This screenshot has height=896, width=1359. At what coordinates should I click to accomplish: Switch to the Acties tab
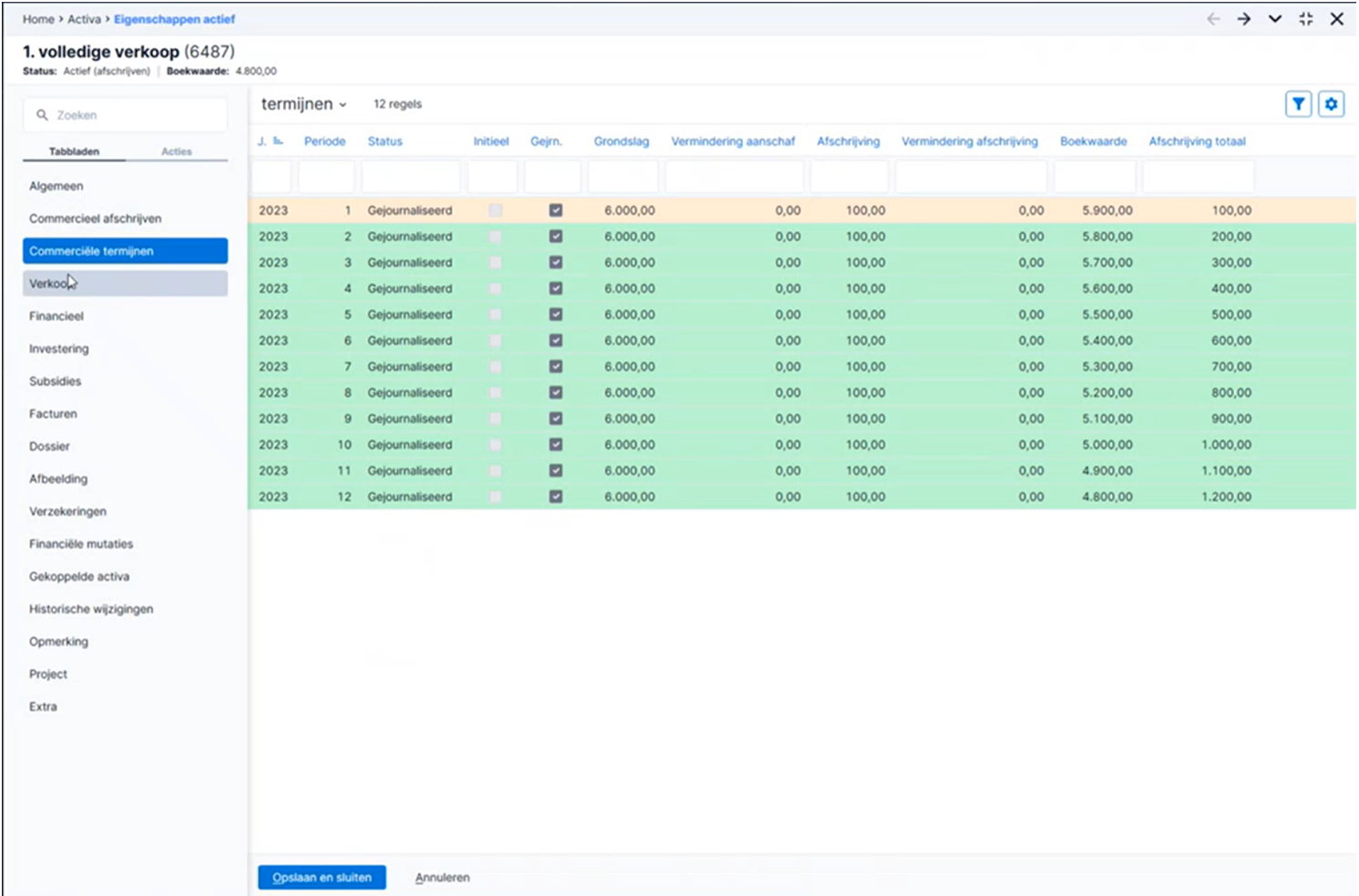177,151
